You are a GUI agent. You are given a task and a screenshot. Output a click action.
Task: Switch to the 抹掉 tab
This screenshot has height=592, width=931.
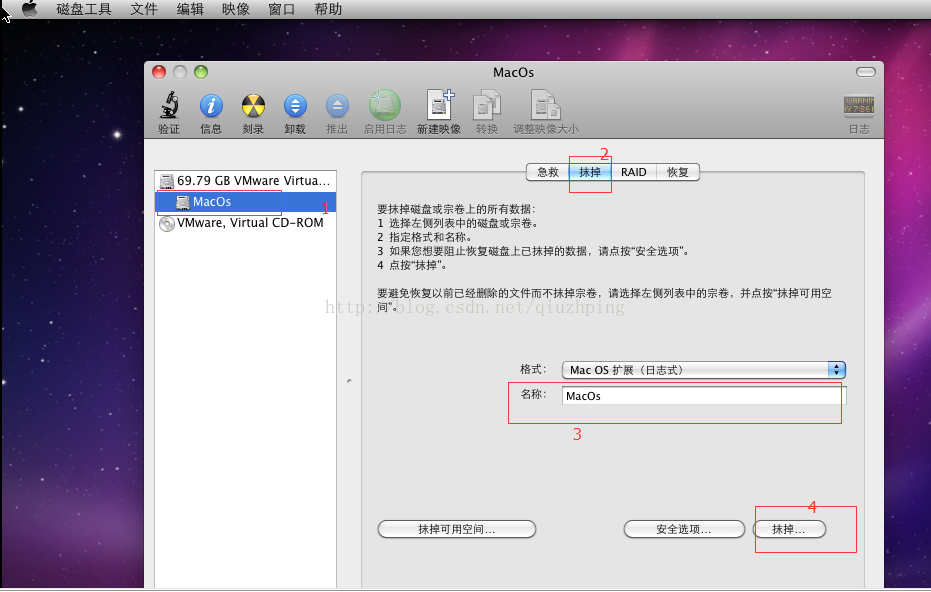590,172
